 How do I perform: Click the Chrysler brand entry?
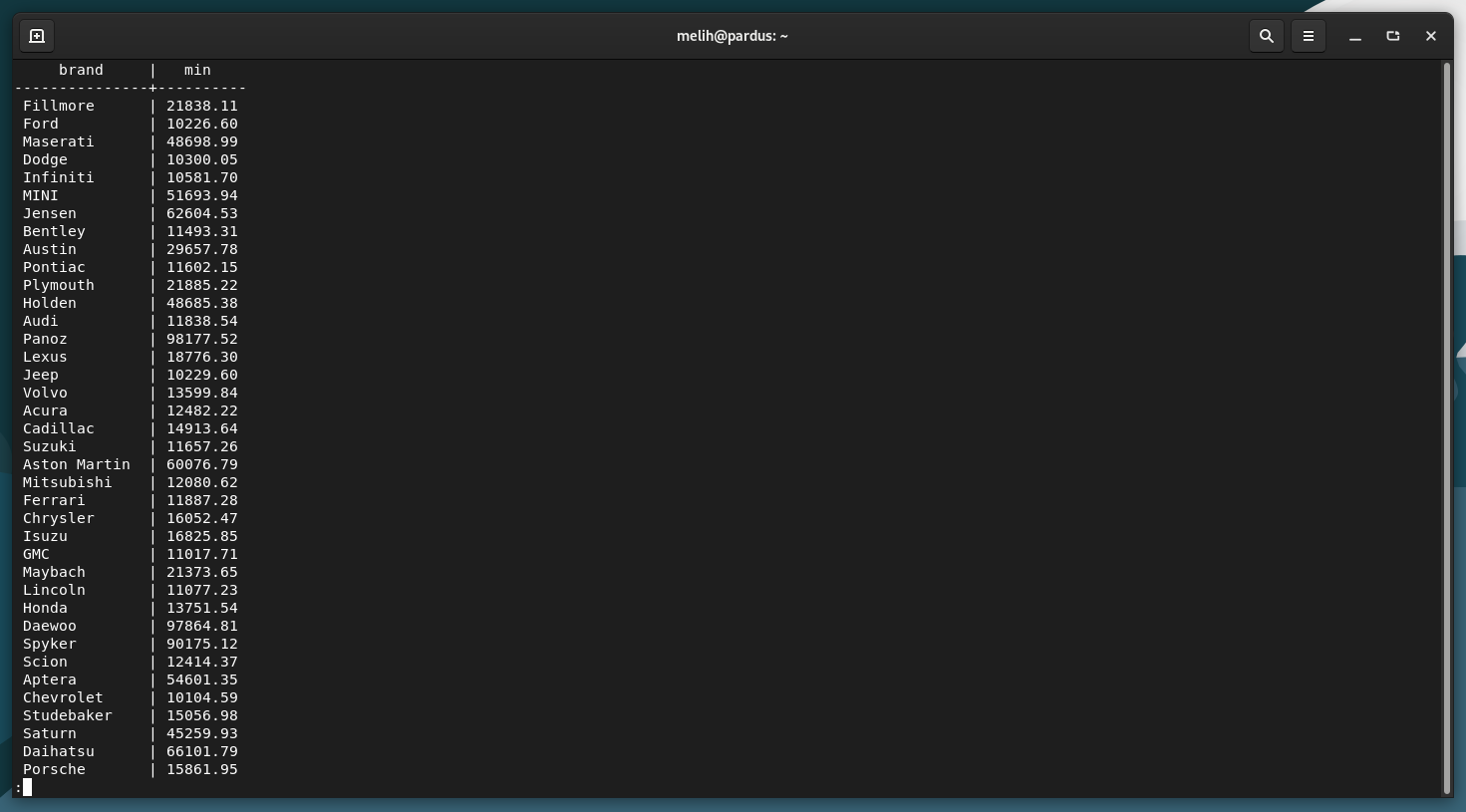pyautogui.click(x=59, y=518)
